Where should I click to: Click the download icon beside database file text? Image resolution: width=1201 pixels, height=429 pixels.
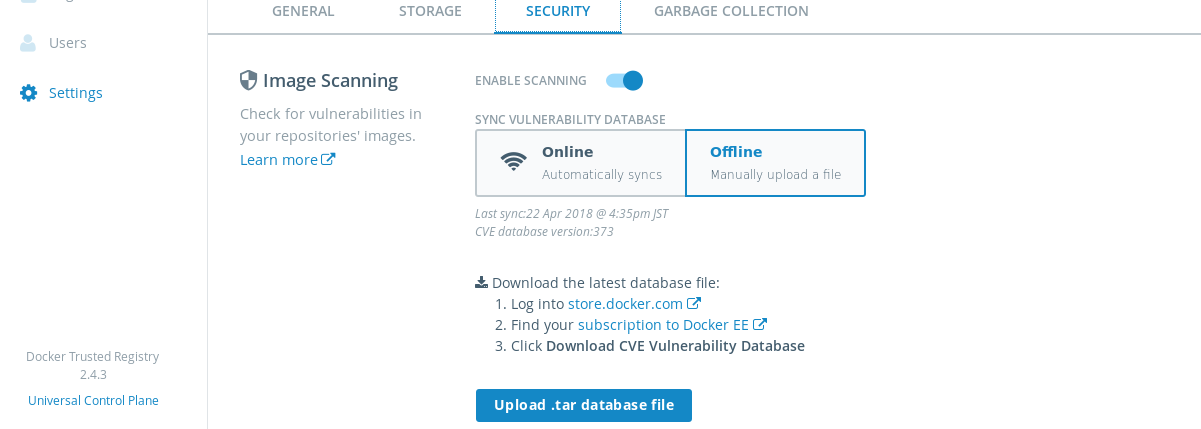[x=481, y=282]
